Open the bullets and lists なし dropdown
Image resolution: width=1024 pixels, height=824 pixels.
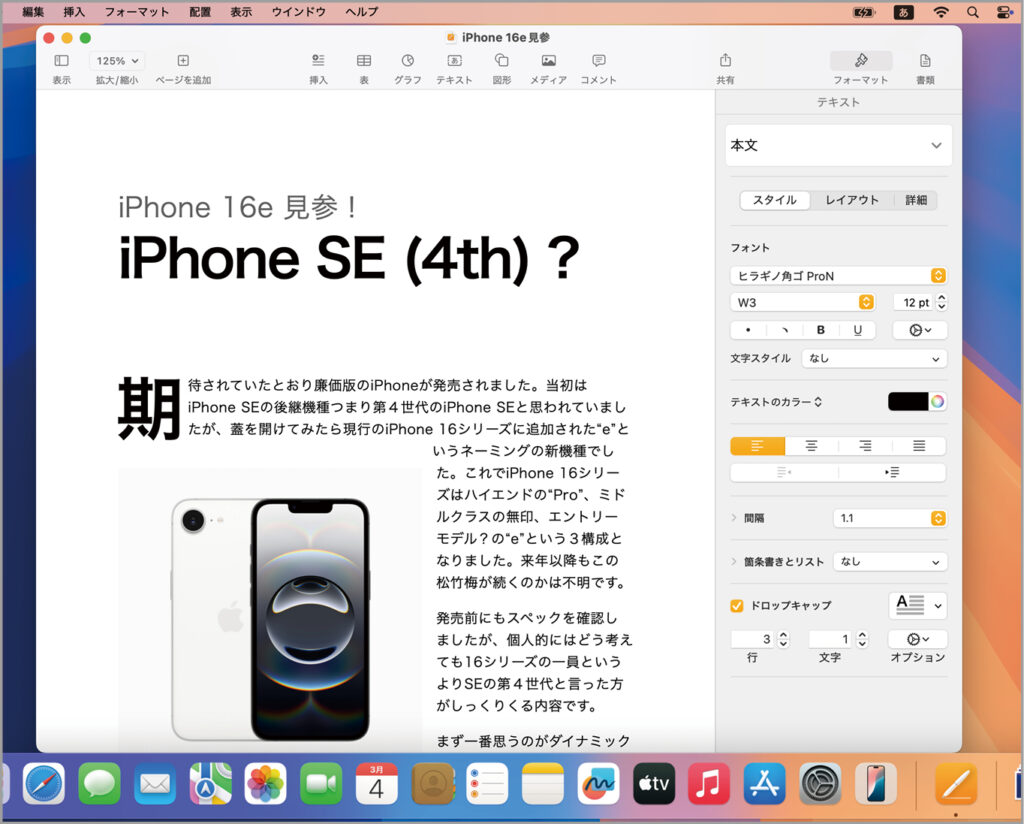click(x=890, y=562)
